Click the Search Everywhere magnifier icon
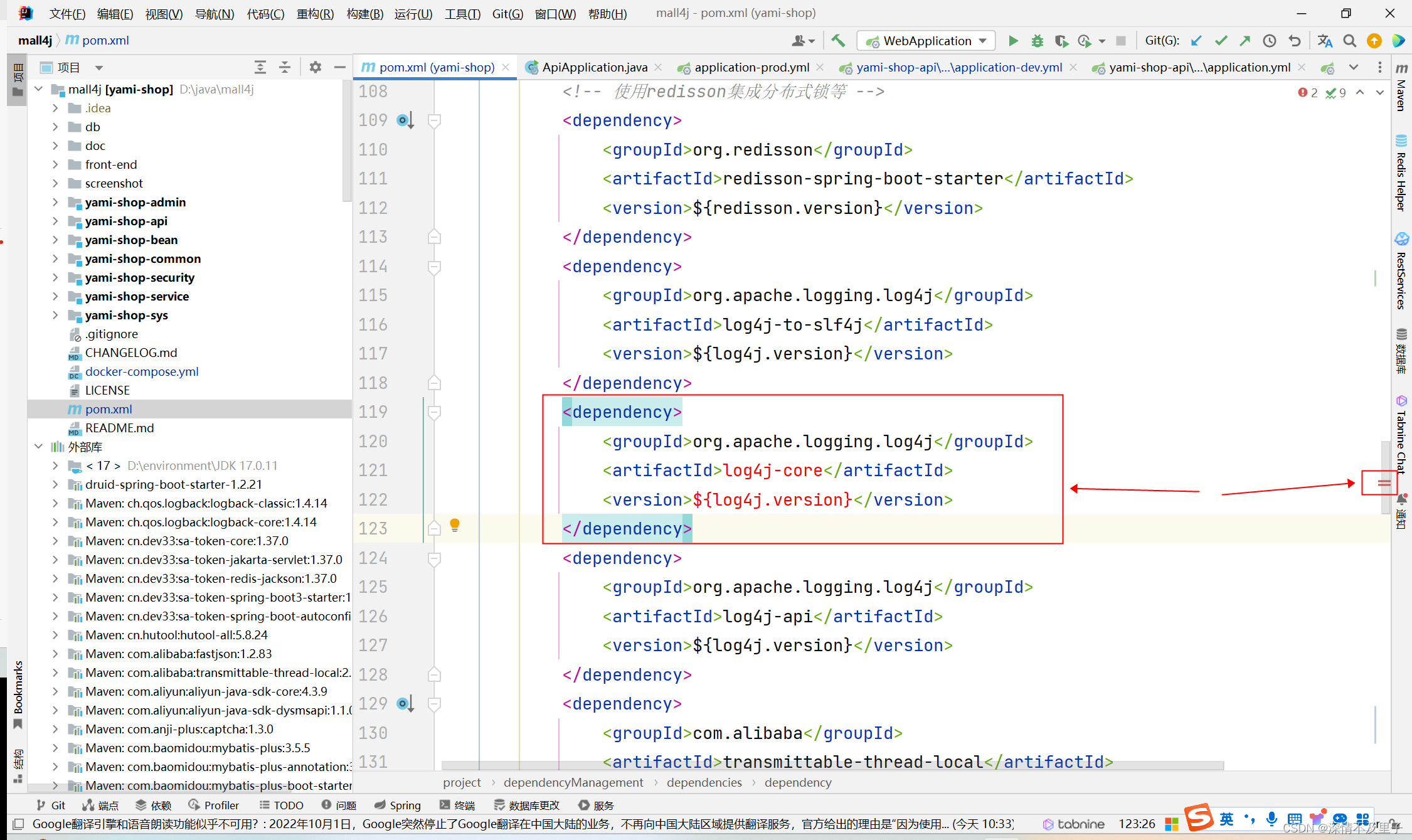 [1349, 41]
